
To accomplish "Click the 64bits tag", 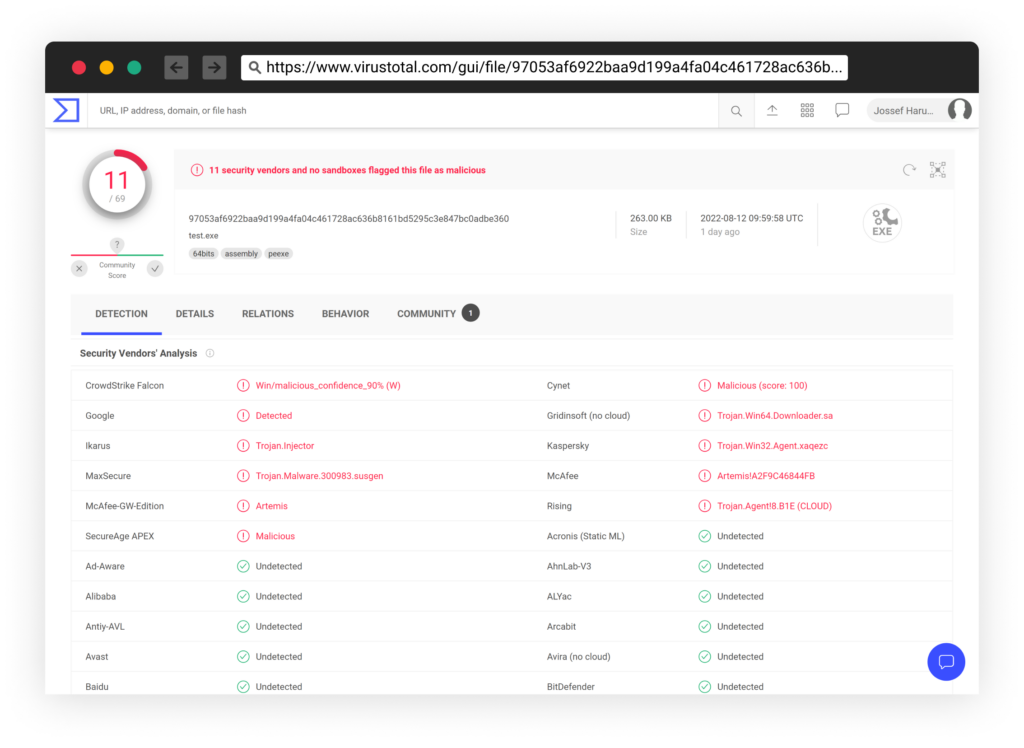I will pyautogui.click(x=203, y=254).
